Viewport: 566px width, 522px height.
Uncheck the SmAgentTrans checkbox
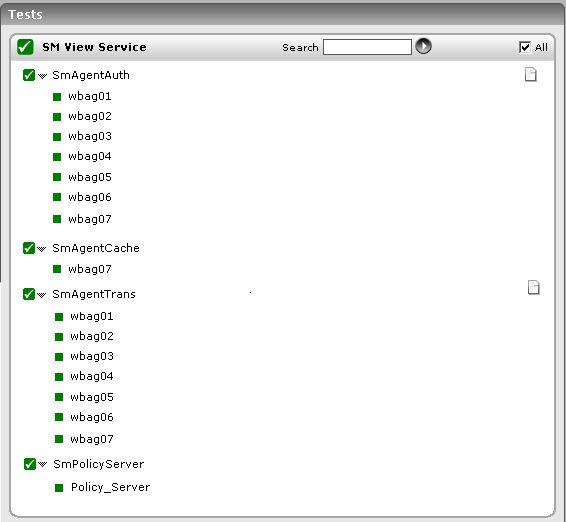pos(29,294)
